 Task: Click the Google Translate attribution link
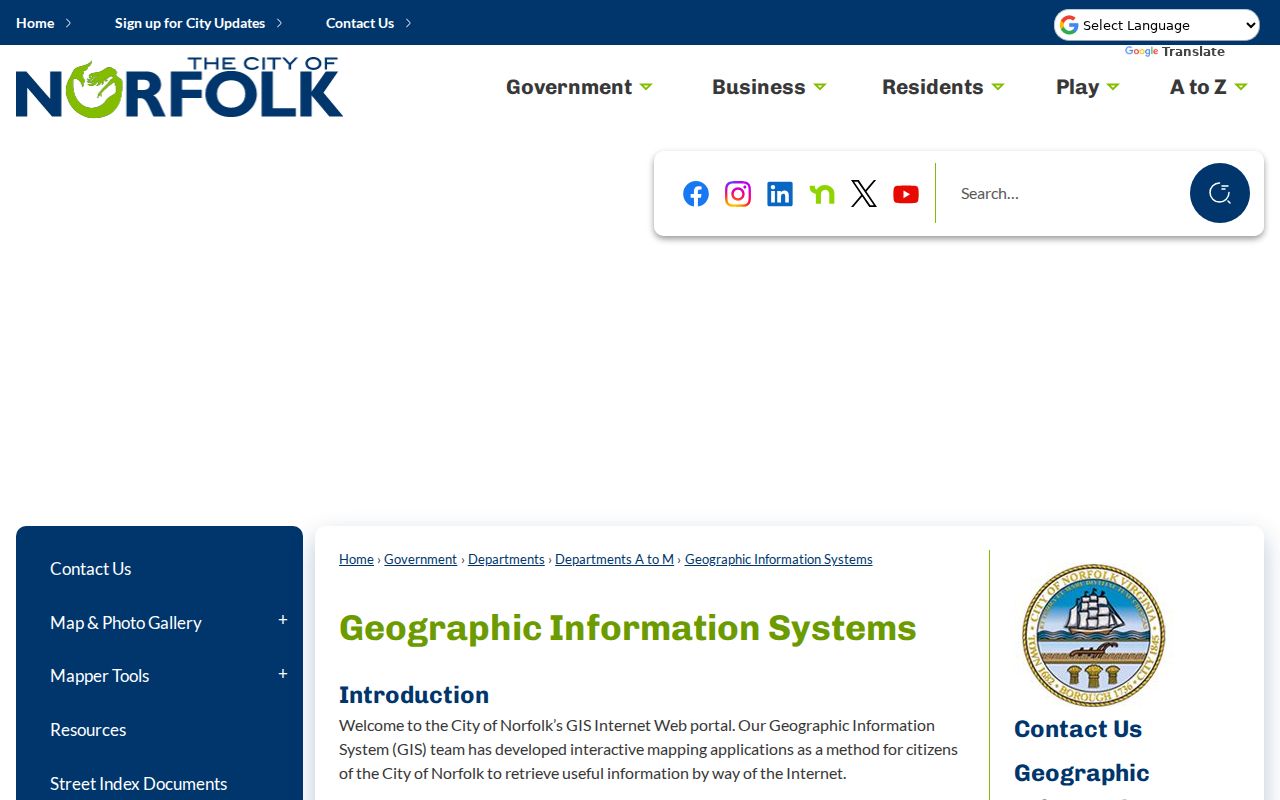(x=1175, y=52)
